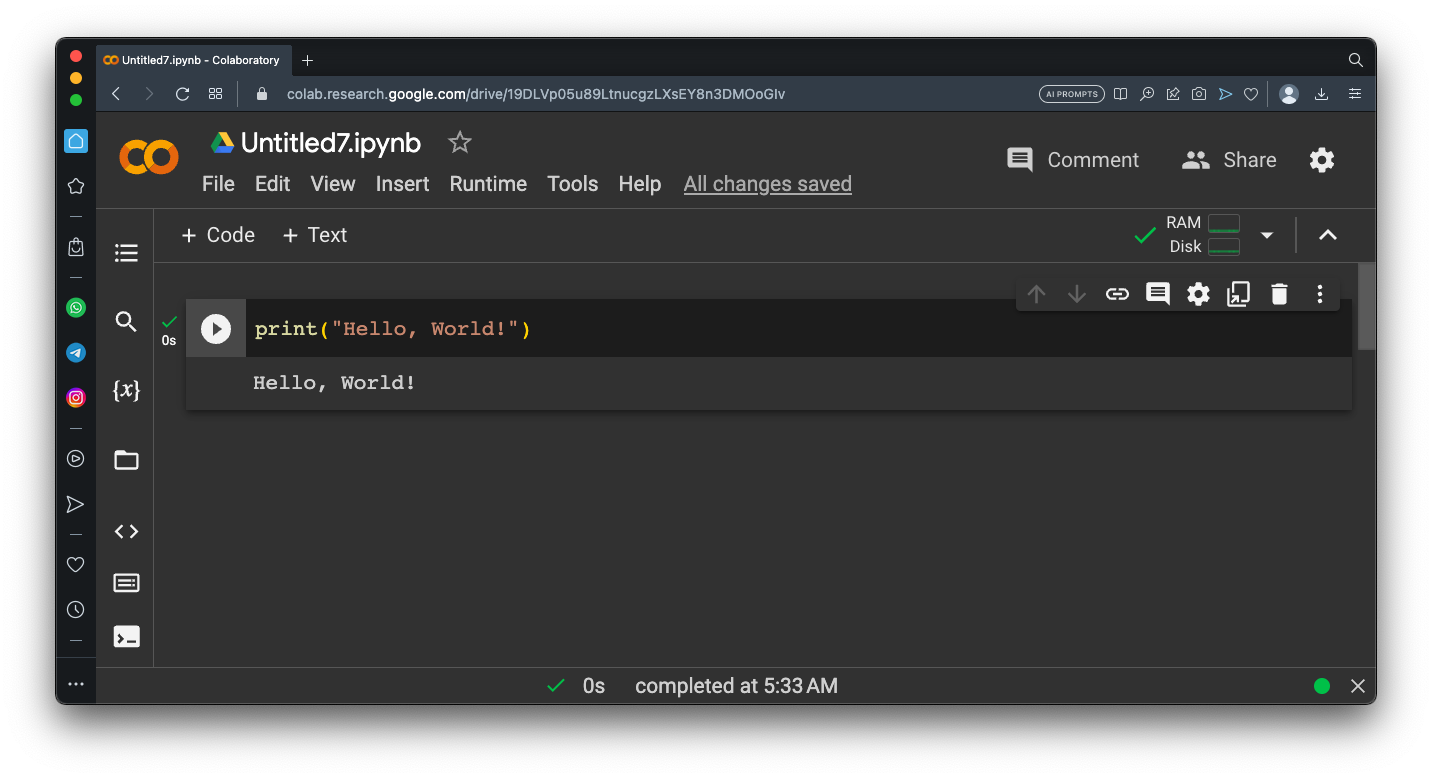This screenshot has height=778, width=1432.
Task: Star the Untitled7.ipynb notebook
Action: (x=459, y=143)
